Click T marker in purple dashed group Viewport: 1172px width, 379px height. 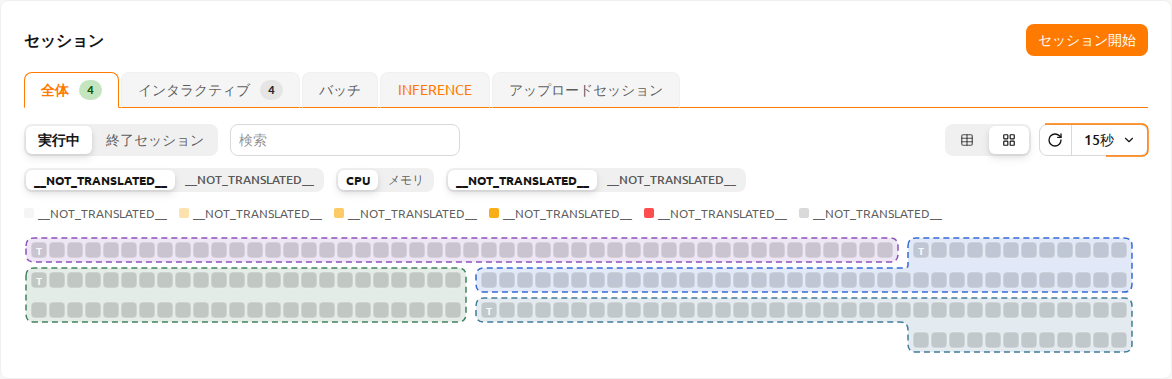point(38,250)
